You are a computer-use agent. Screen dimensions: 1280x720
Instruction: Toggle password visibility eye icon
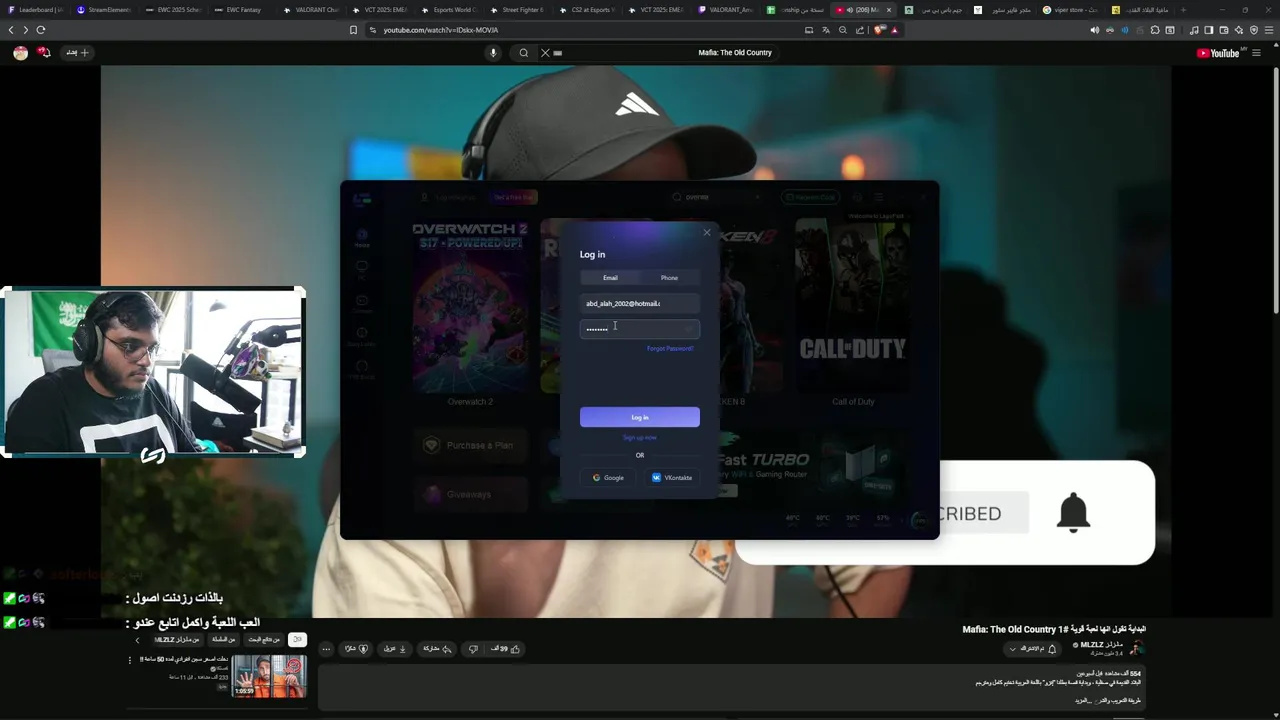(689, 329)
